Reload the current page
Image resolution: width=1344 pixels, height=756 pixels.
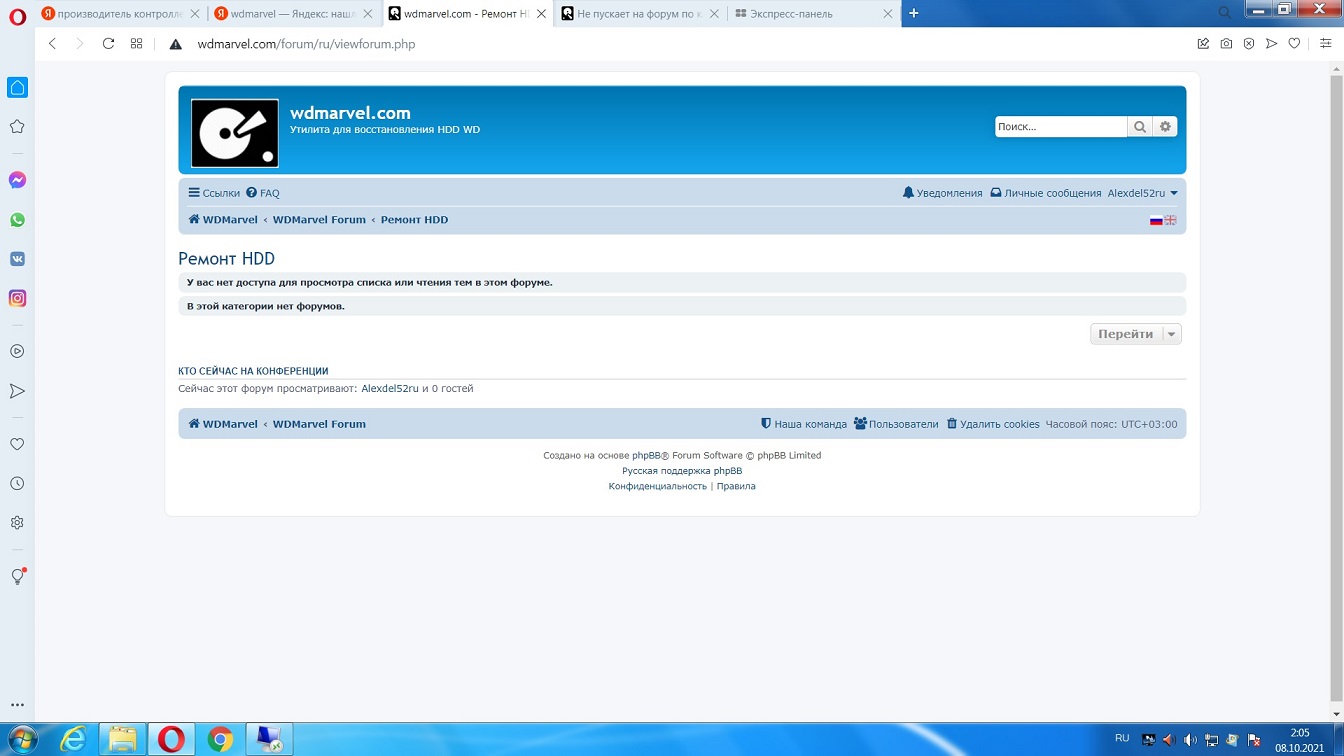(109, 44)
